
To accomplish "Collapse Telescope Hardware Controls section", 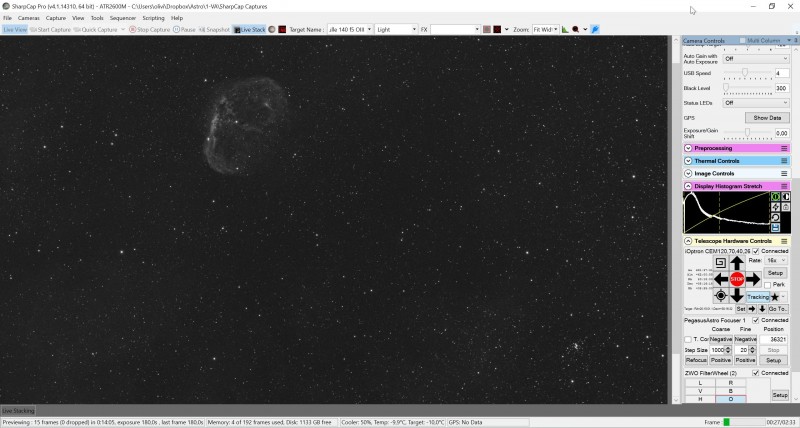I will (x=688, y=241).
